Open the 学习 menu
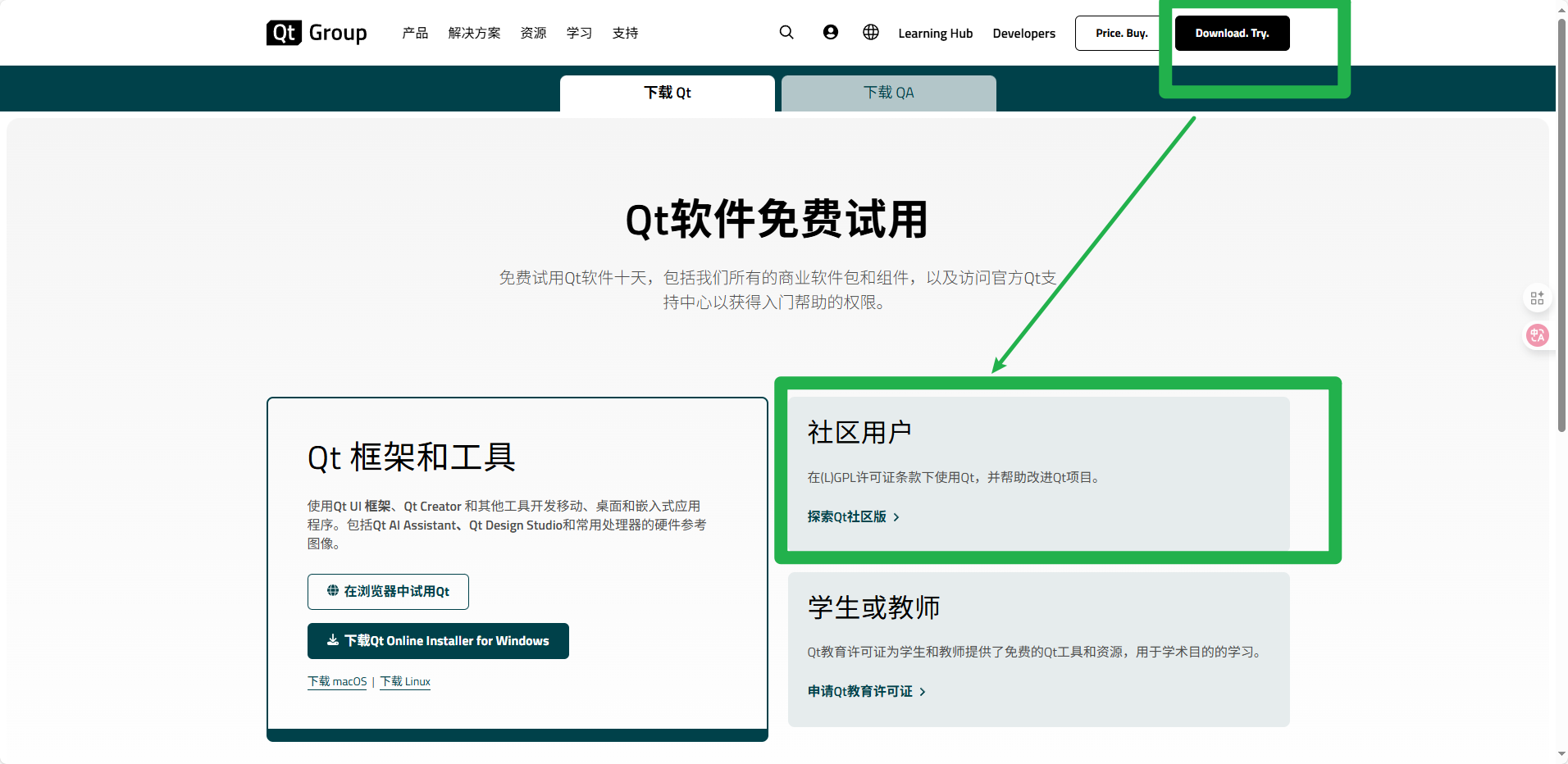 click(579, 33)
